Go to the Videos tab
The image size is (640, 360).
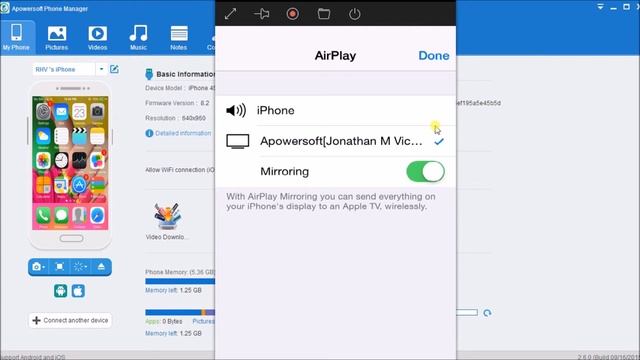[x=98, y=38]
